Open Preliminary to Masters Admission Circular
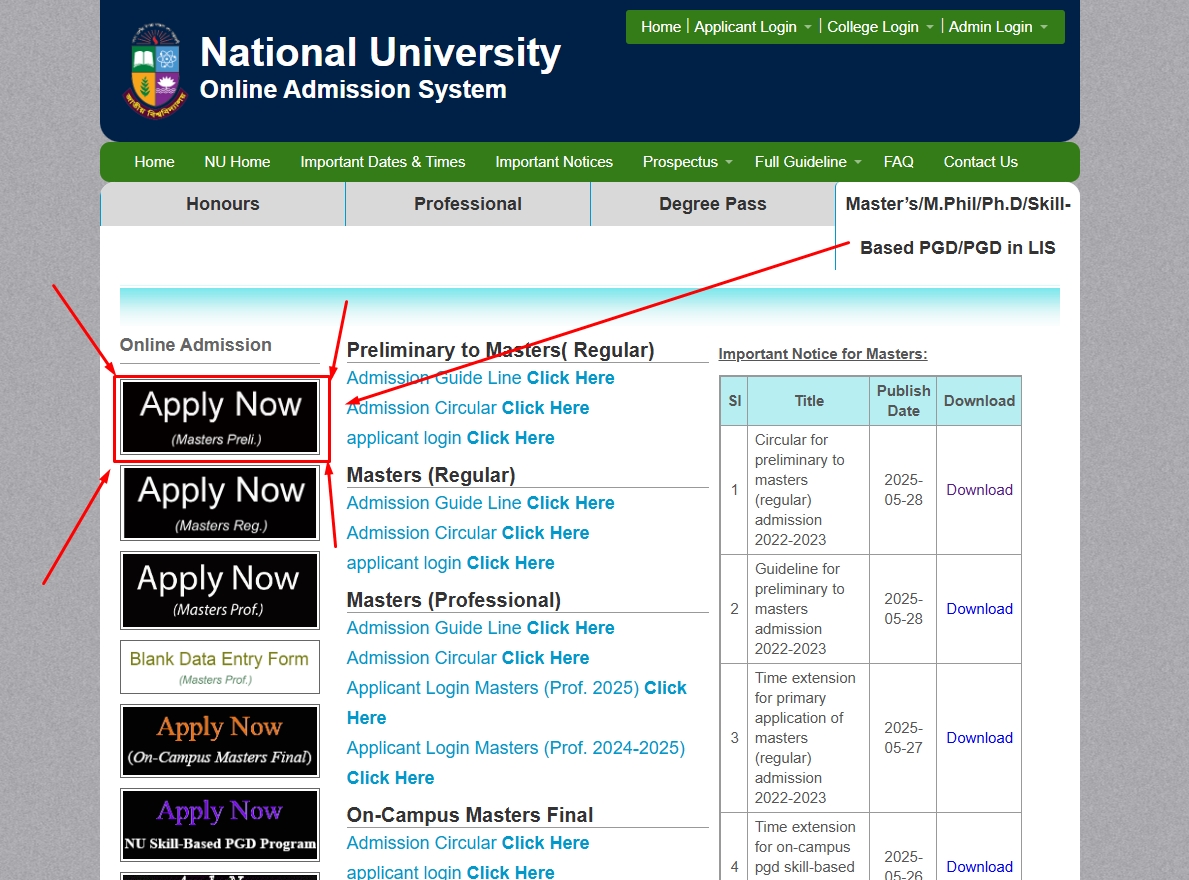1189x880 pixels. pos(467,408)
